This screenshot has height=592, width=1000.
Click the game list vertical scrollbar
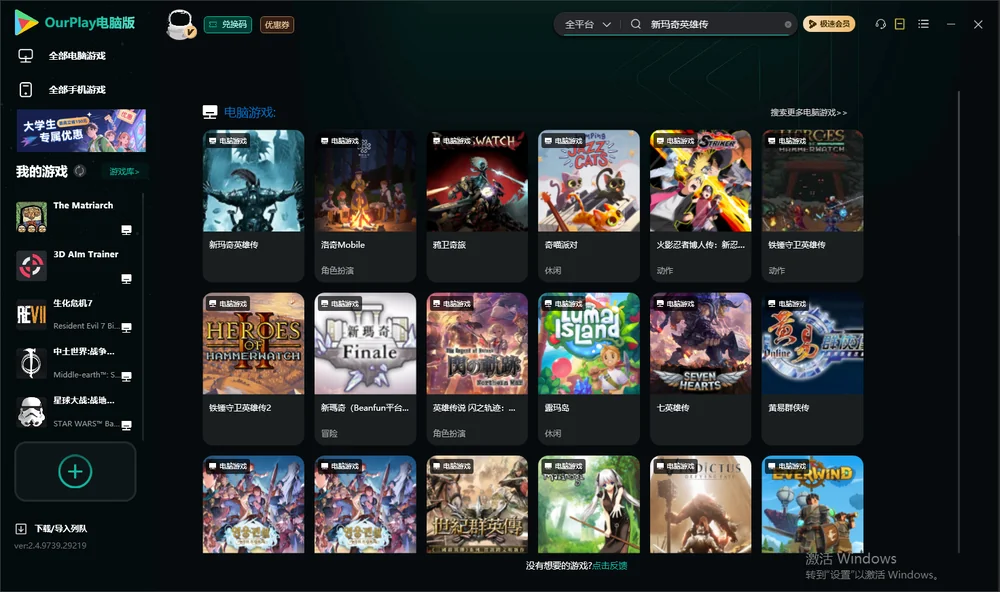[x=958, y=319]
